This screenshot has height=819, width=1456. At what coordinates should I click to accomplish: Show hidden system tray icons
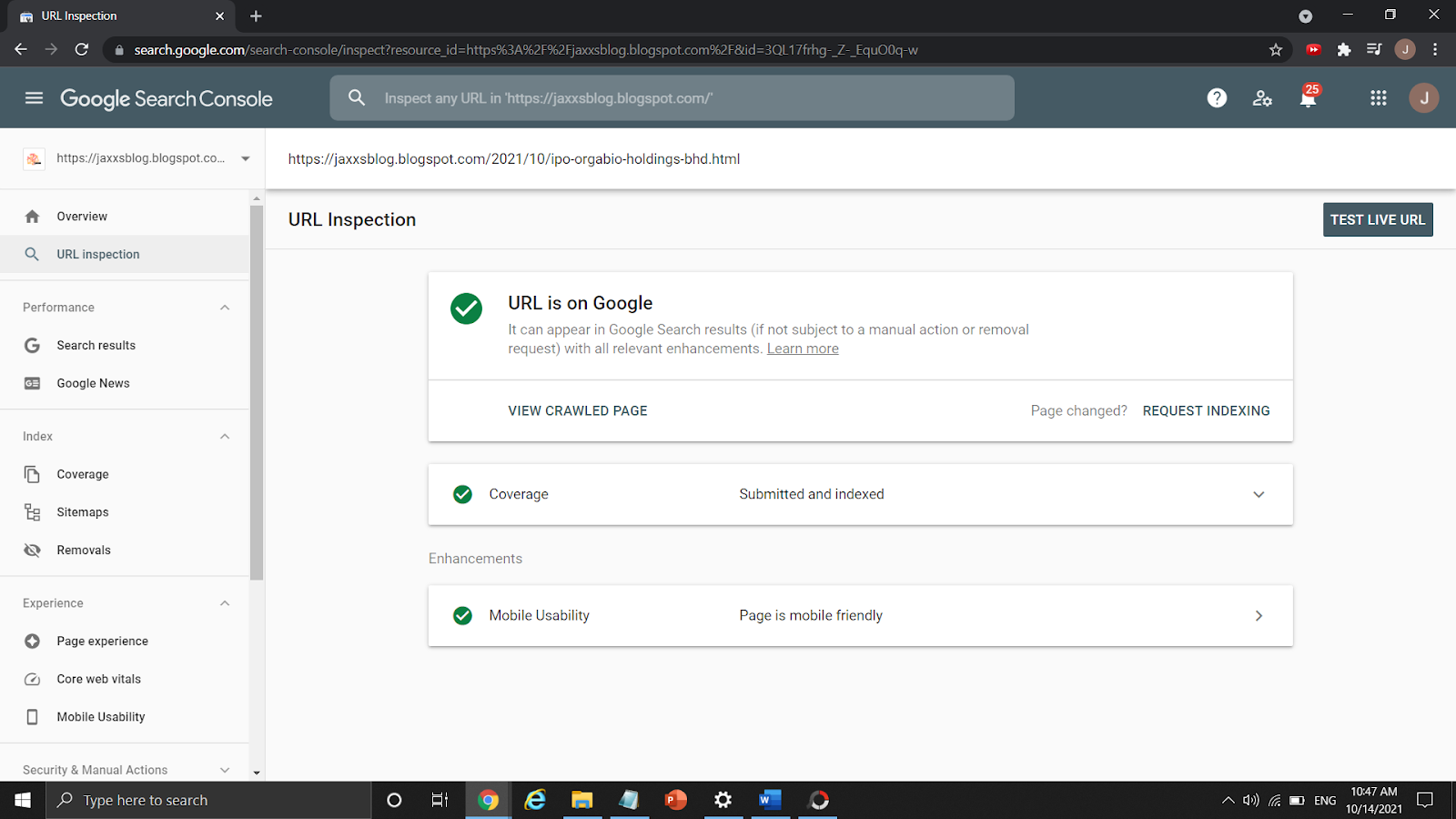(1228, 800)
